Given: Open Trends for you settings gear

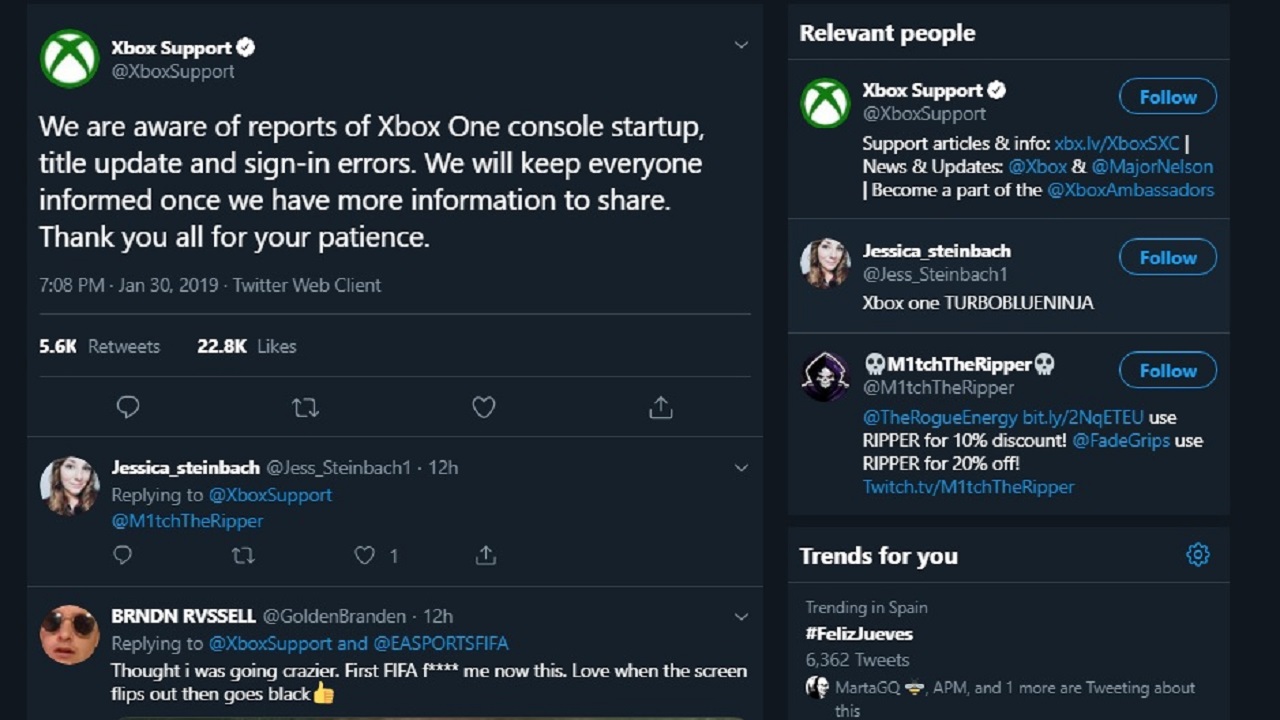Looking at the screenshot, I should point(1198,555).
